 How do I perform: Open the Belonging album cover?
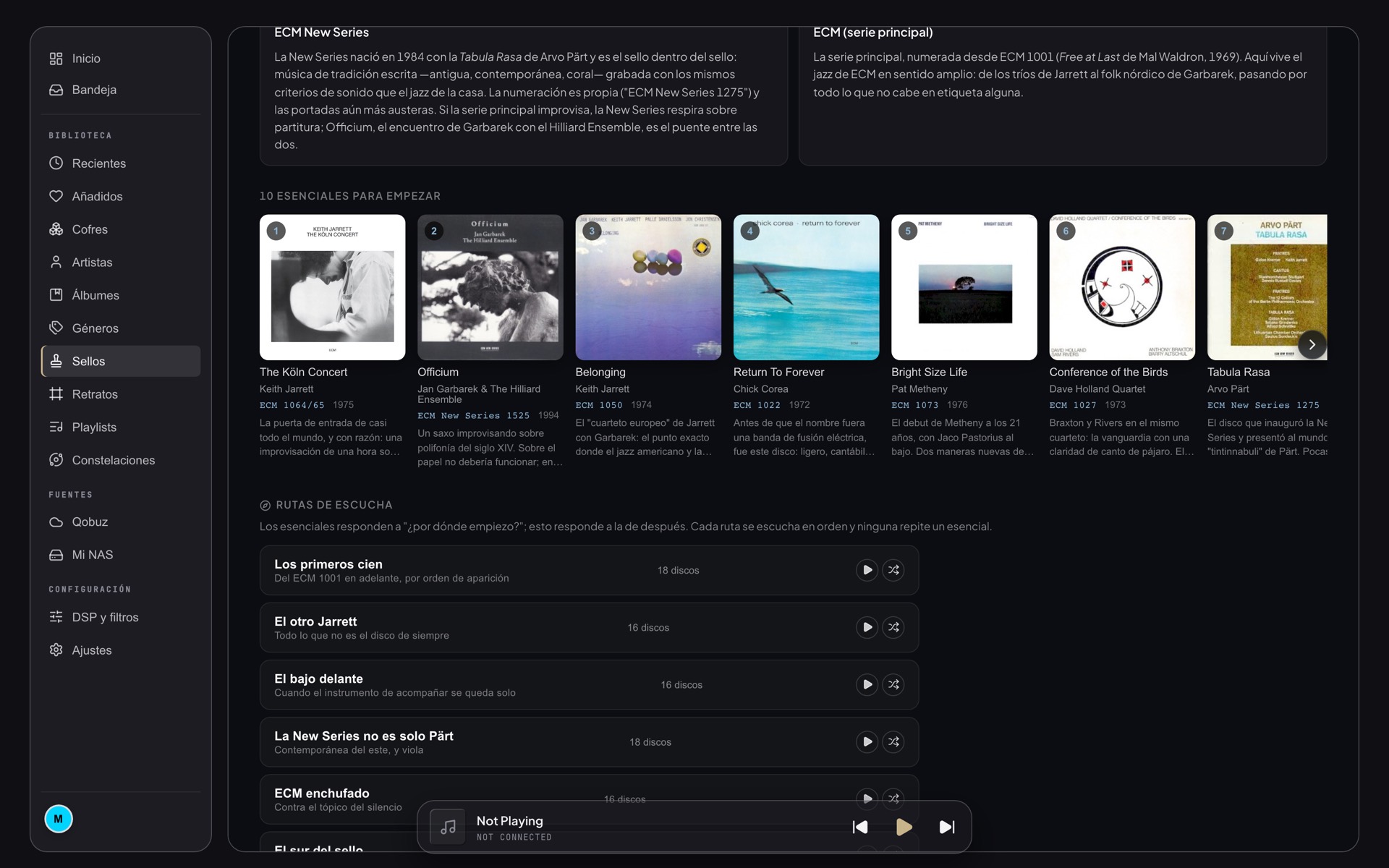648,287
